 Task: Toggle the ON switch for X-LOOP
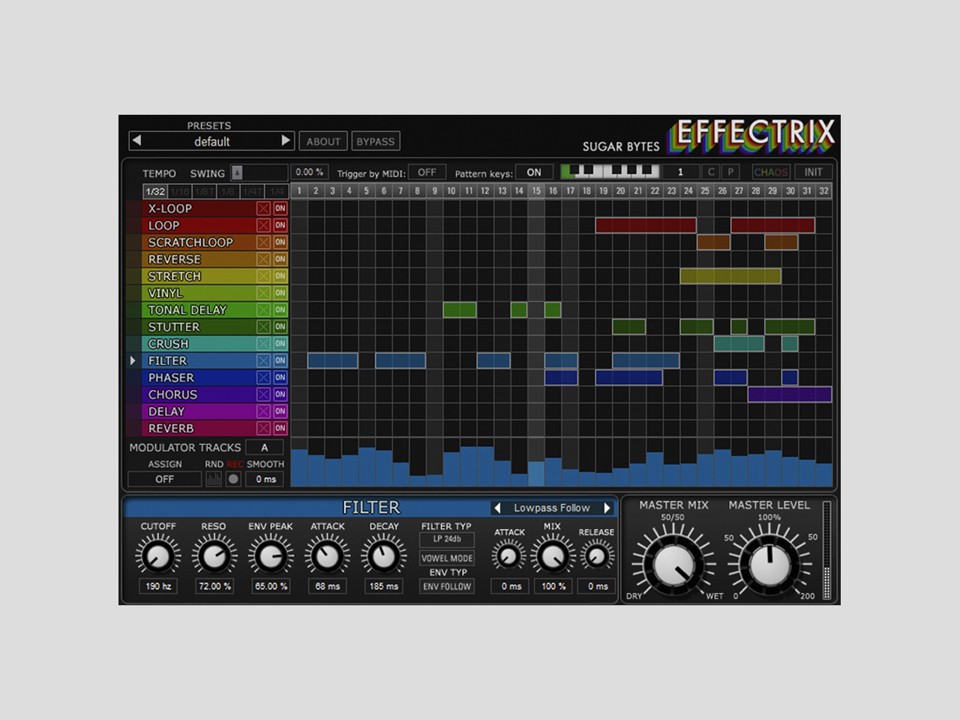pos(280,209)
